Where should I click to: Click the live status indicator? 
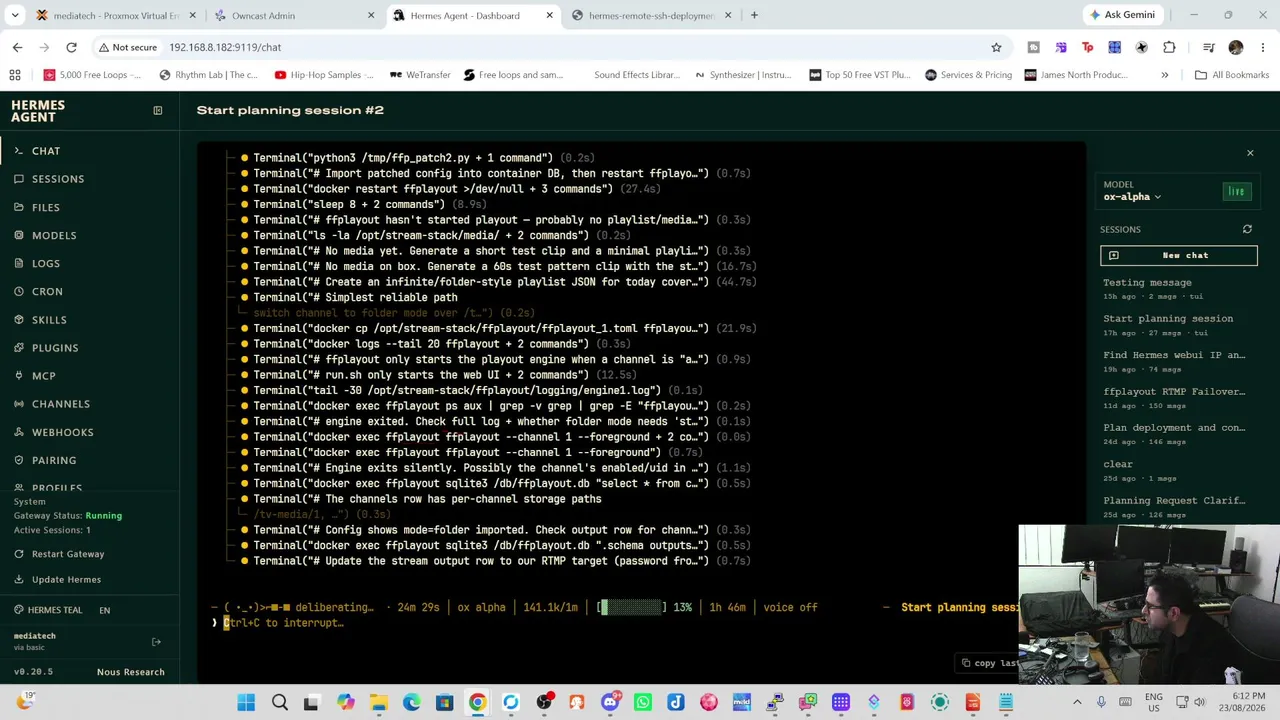(x=1237, y=191)
